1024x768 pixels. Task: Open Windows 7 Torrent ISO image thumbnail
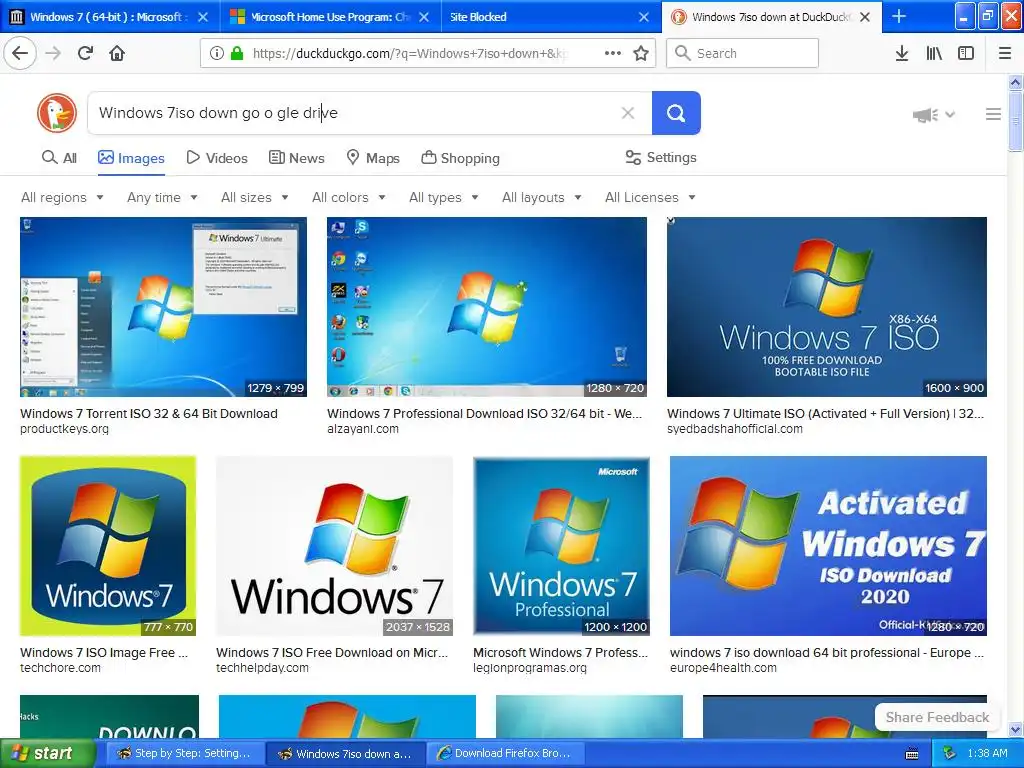click(163, 307)
